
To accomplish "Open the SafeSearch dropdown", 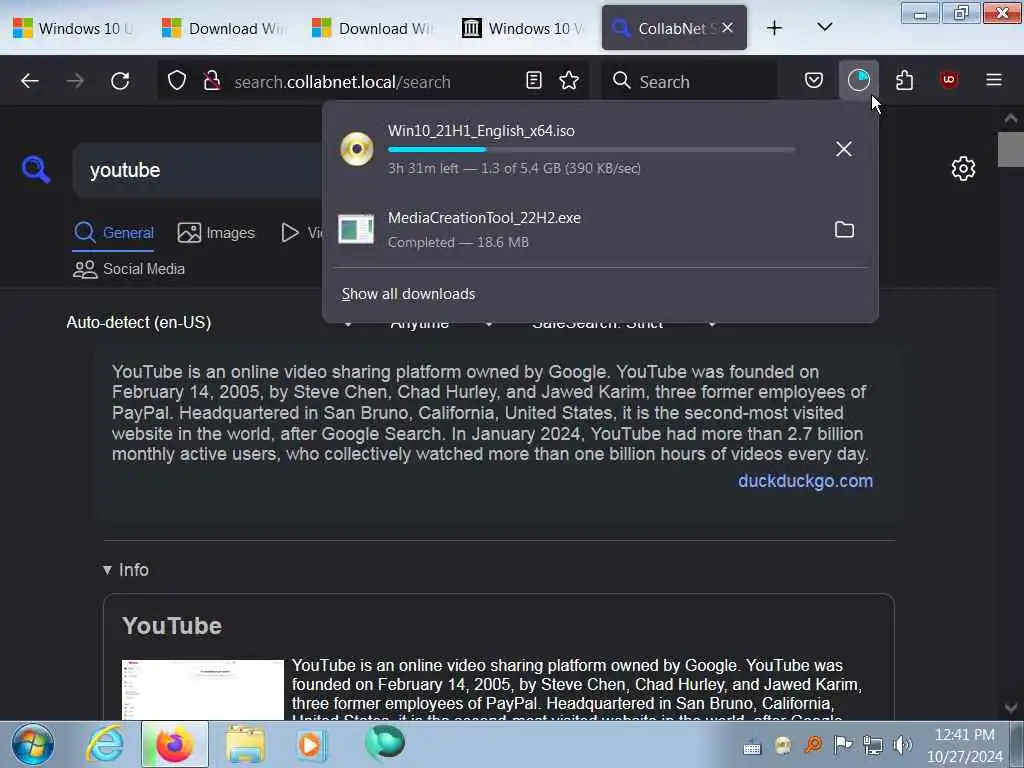I will (624, 323).
